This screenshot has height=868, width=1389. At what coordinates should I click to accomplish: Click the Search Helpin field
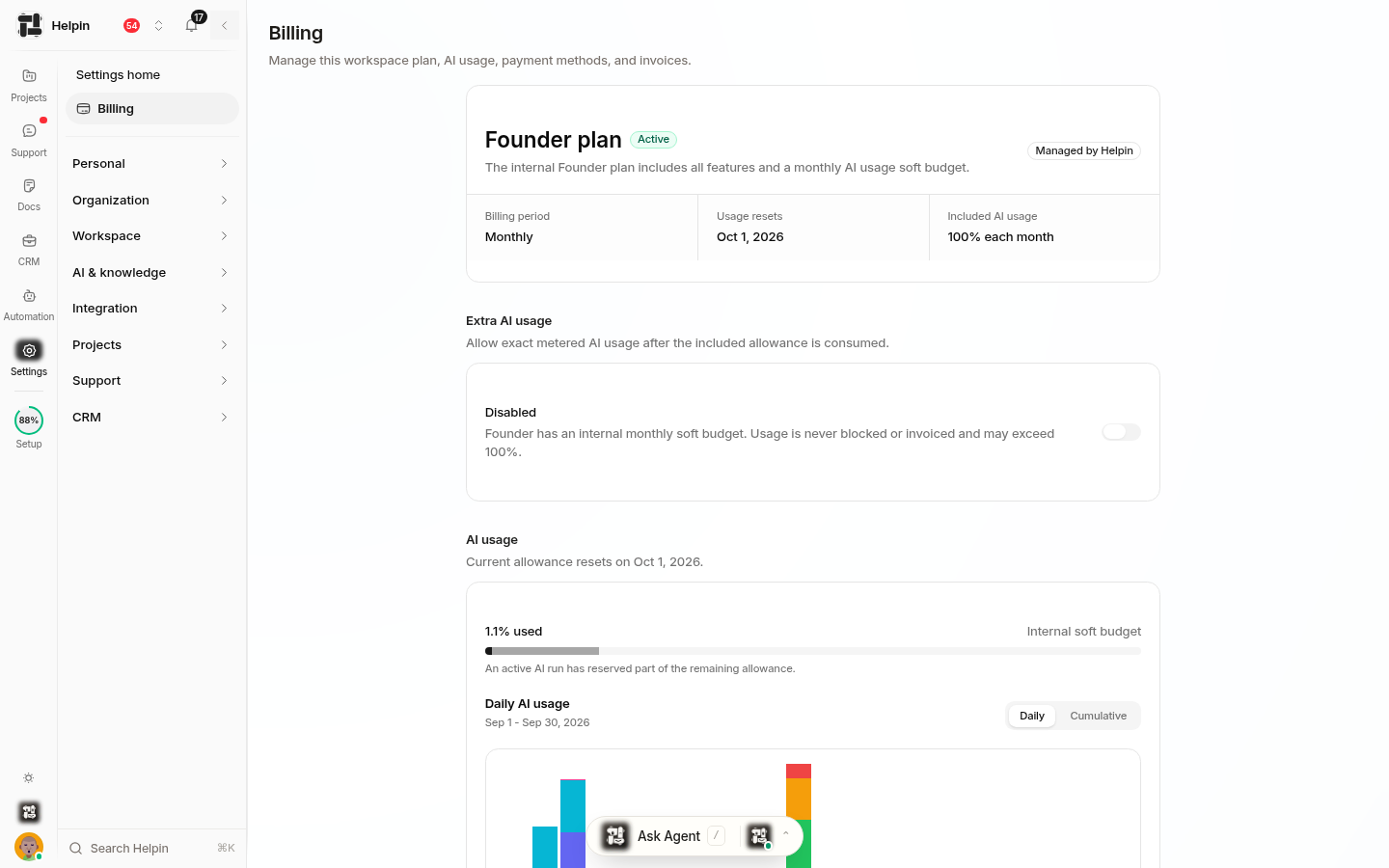click(x=151, y=849)
